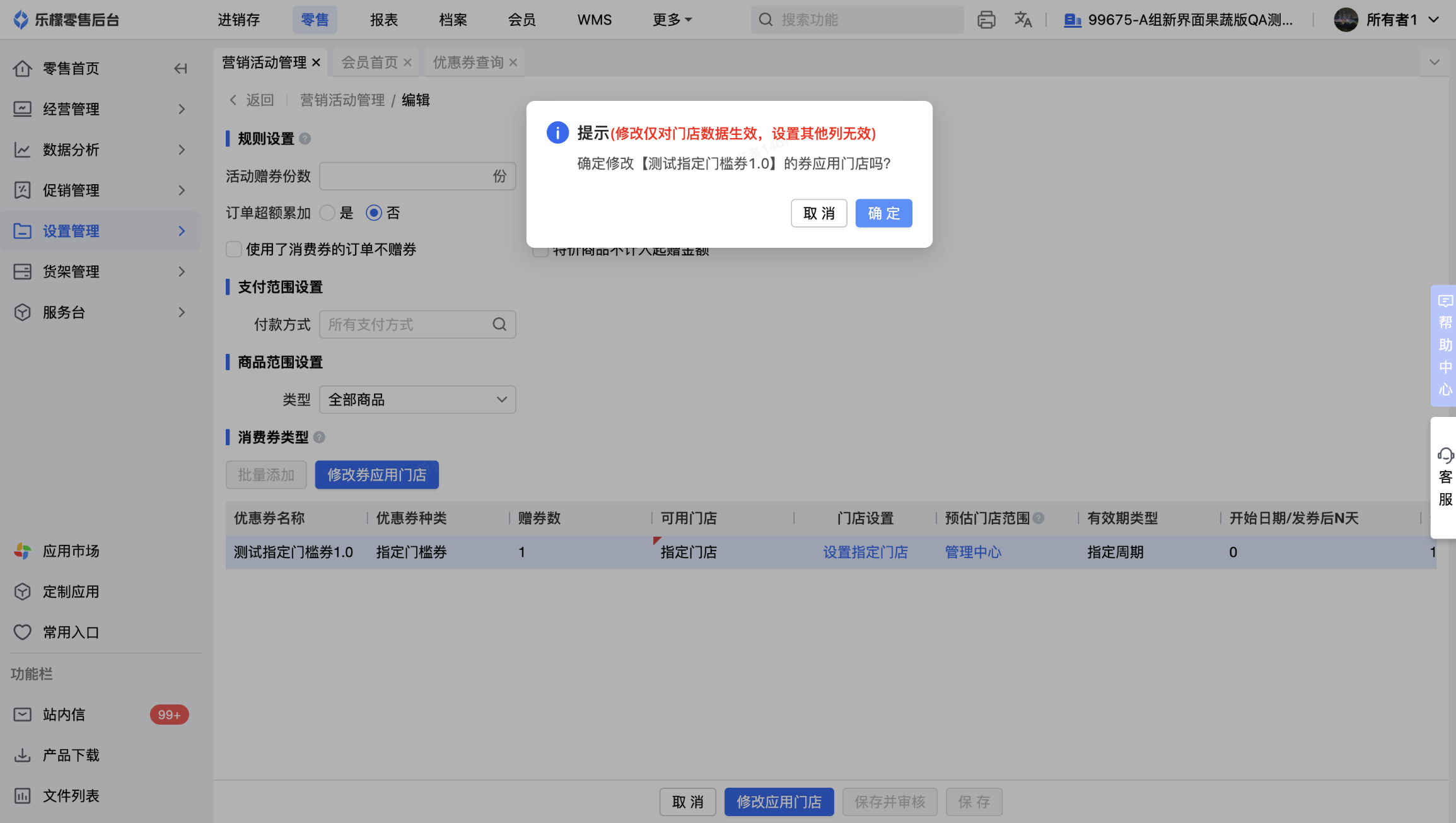Viewport: 1456px width, 823px height.
Task: Open 产品下载 download entry
Action: [71, 755]
